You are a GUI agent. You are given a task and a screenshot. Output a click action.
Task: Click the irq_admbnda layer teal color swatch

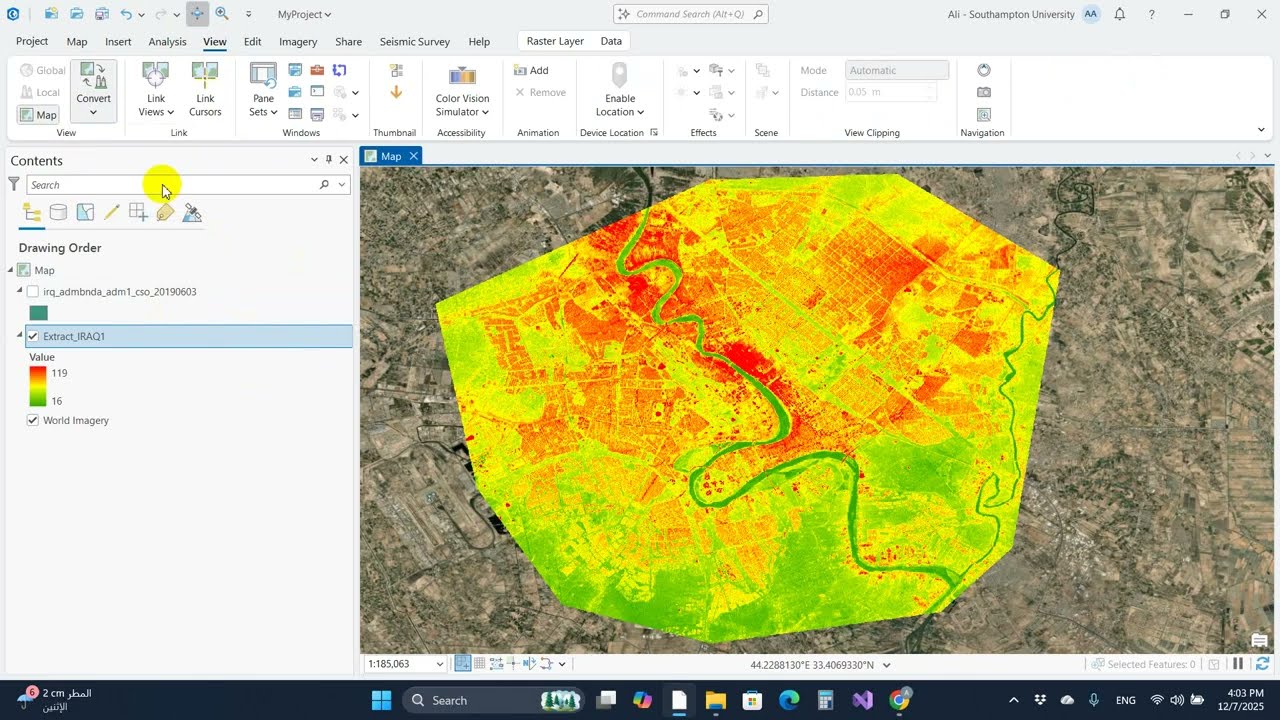point(39,313)
